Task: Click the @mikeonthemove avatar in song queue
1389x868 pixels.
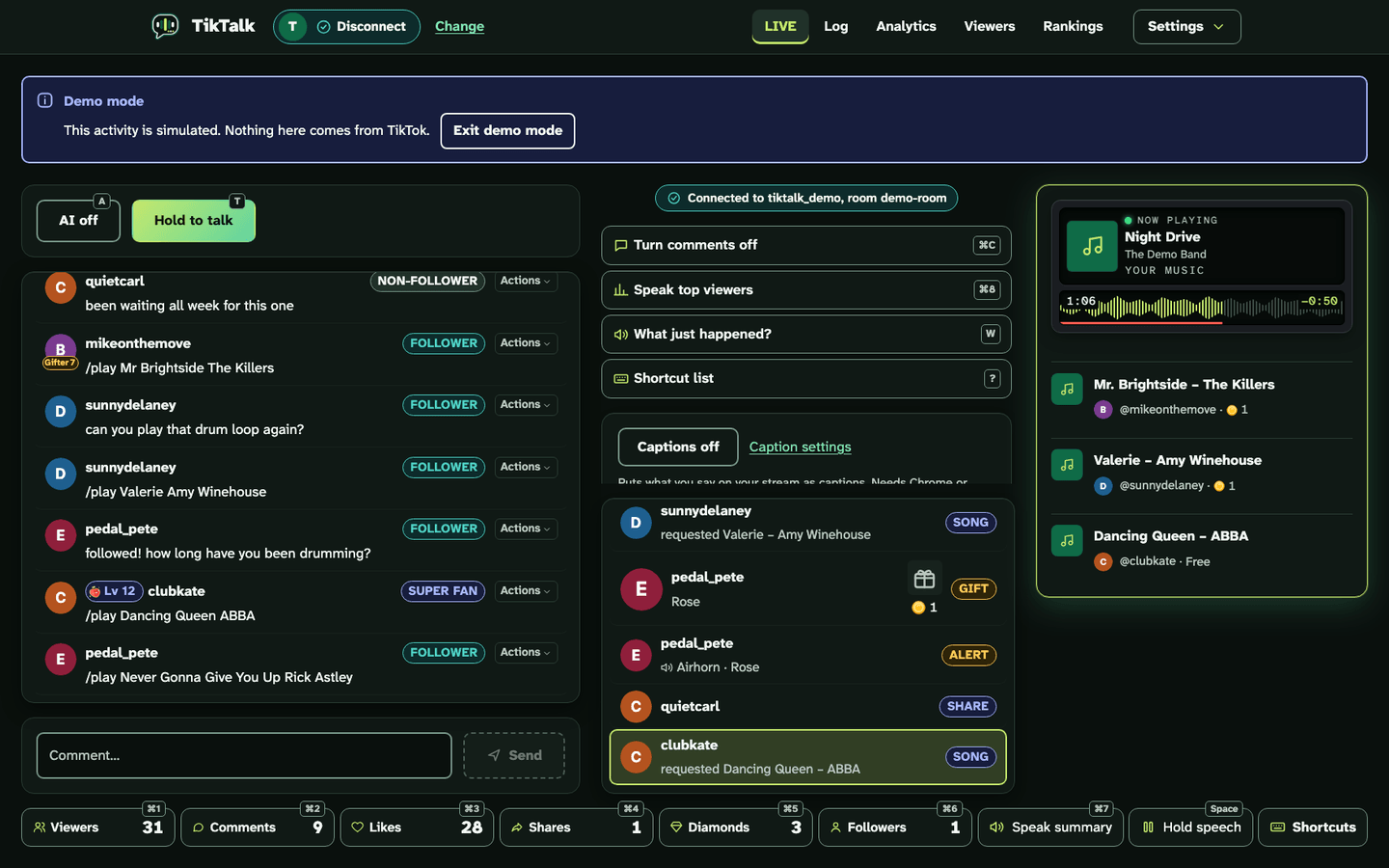Action: tap(1103, 410)
